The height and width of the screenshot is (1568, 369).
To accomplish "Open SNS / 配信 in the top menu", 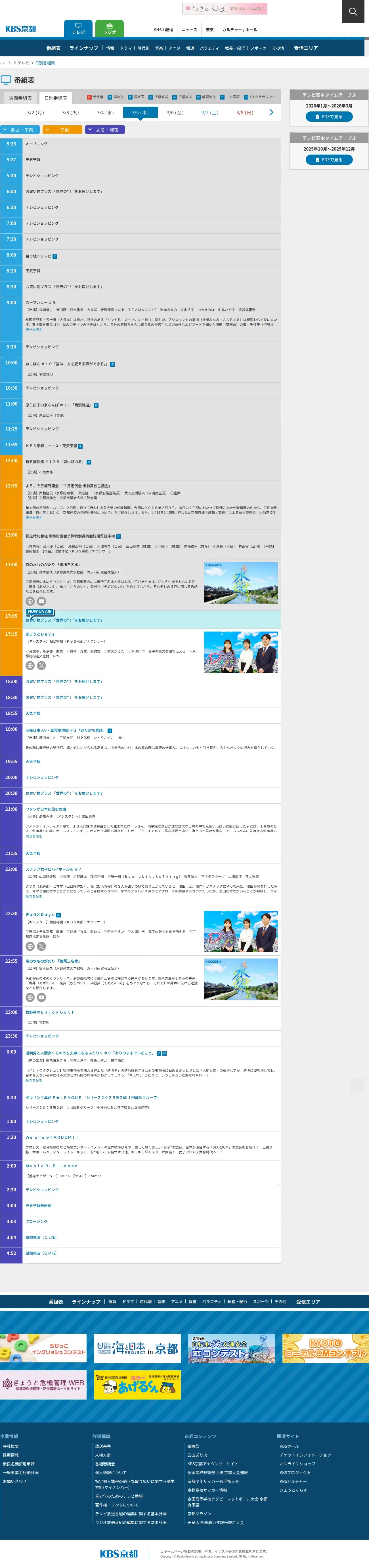I will pyautogui.click(x=163, y=30).
